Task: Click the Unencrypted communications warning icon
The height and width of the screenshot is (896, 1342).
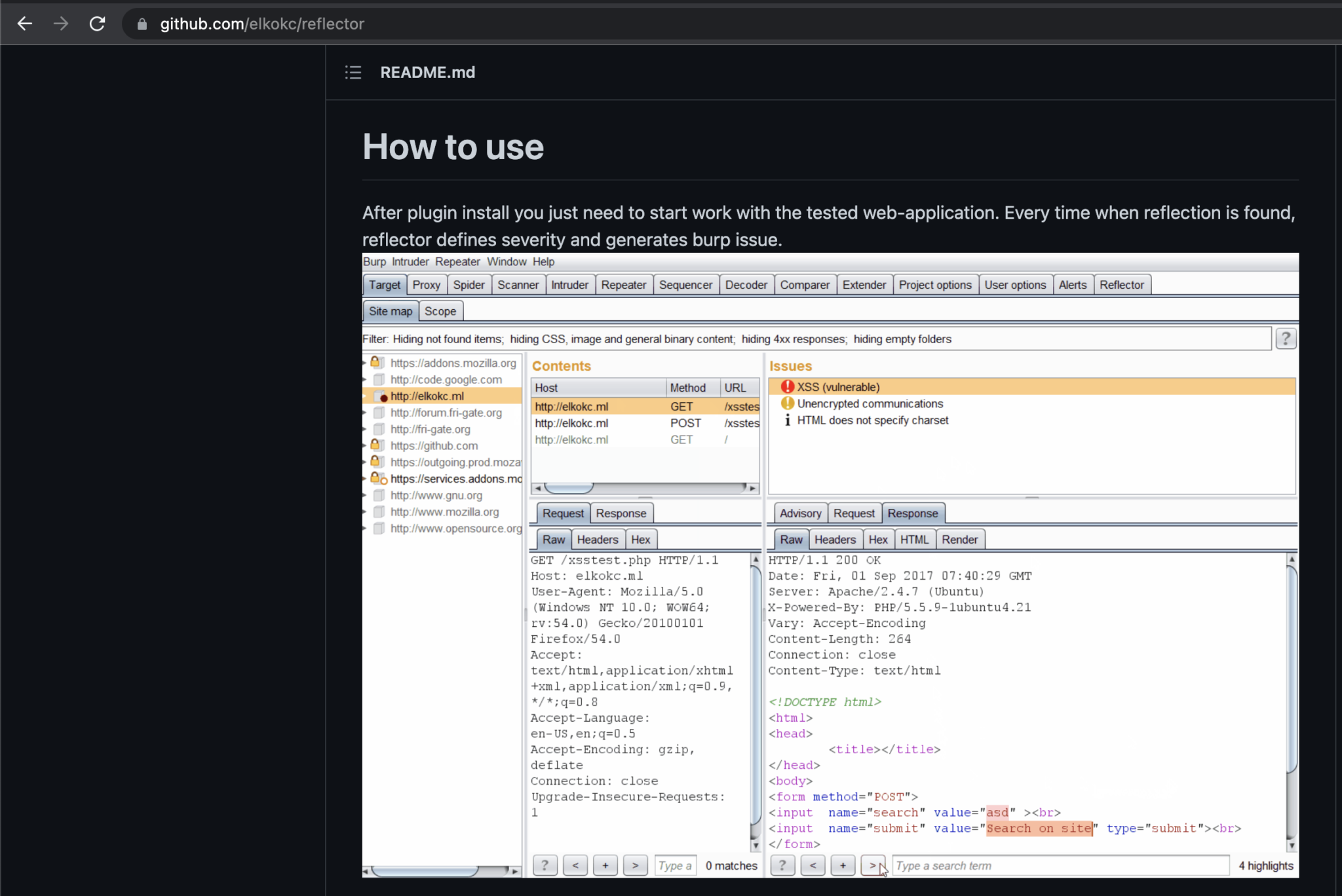Action: click(788, 403)
